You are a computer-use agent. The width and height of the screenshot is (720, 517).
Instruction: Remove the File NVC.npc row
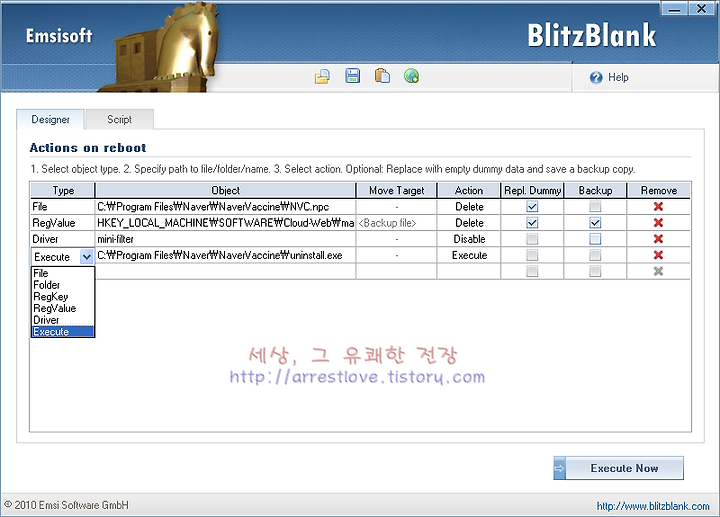tap(658, 207)
